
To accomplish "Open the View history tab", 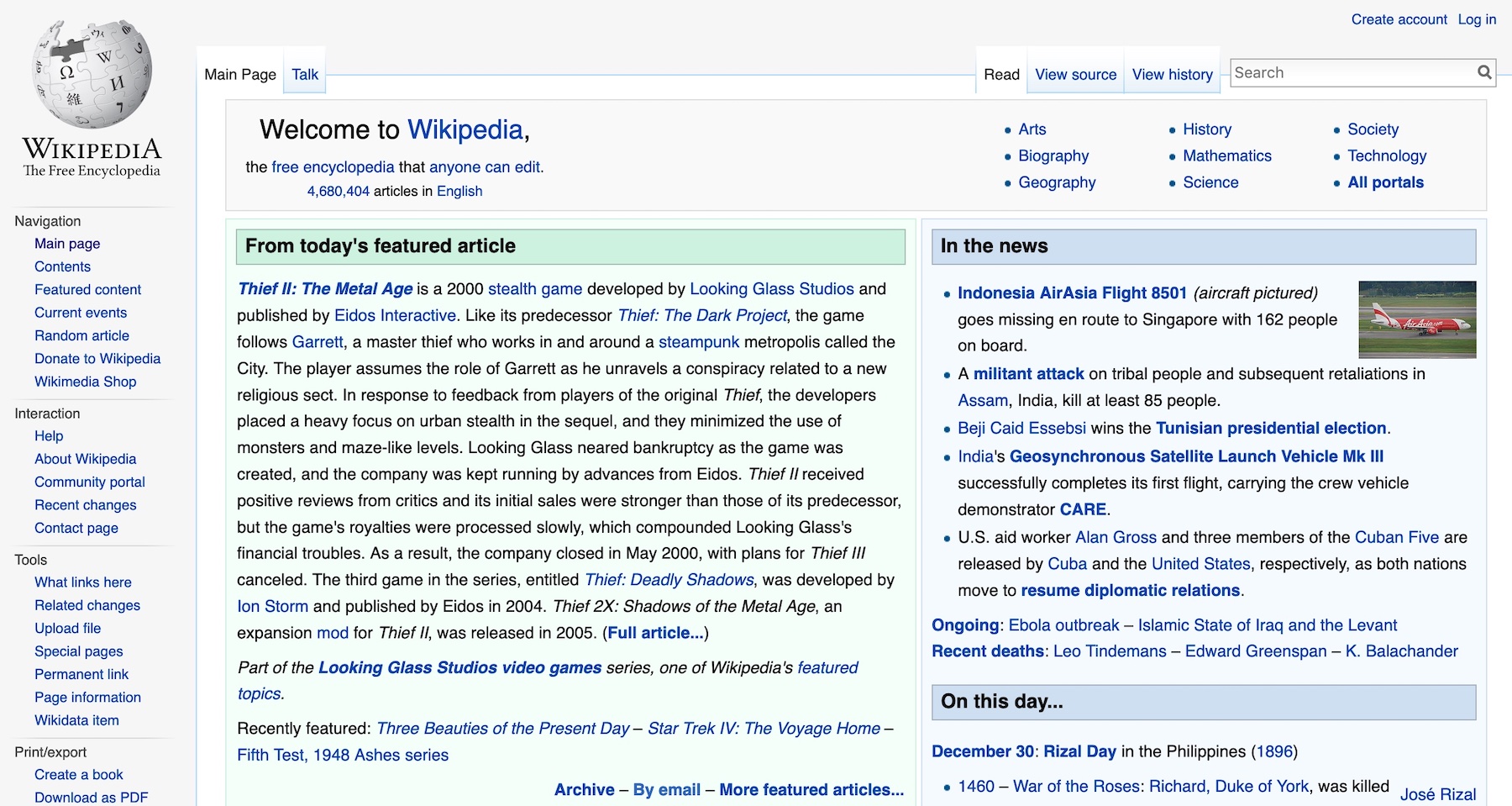I will coord(1173,75).
